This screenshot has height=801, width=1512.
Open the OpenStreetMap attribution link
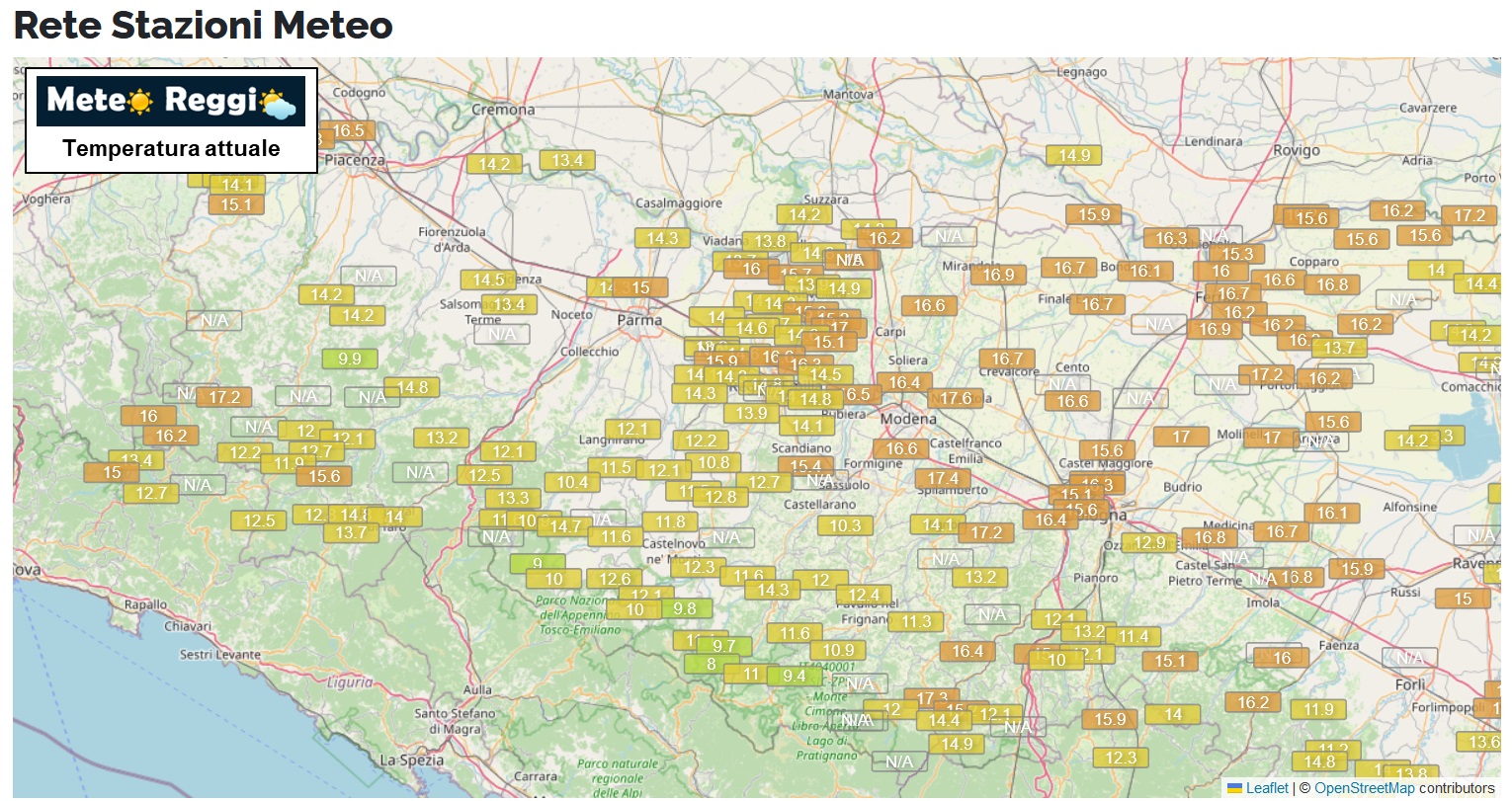click(1364, 788)
